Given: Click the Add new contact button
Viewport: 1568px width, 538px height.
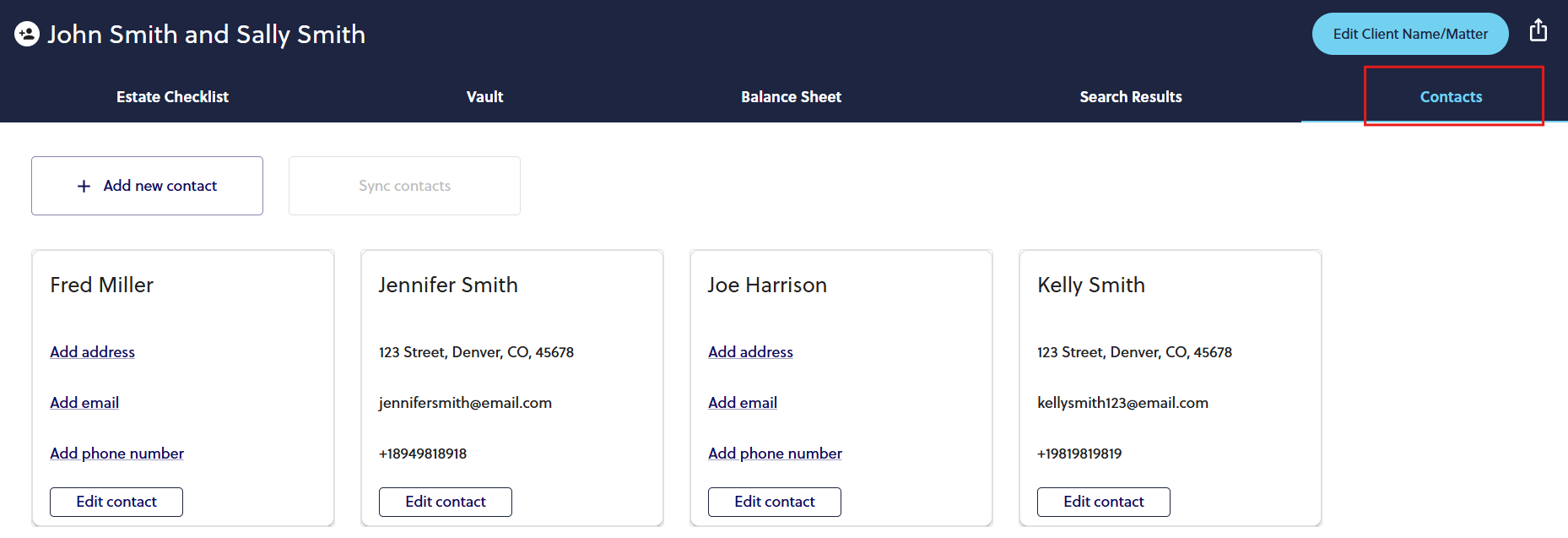Looking at the screenshot, I should pos(147,186).
